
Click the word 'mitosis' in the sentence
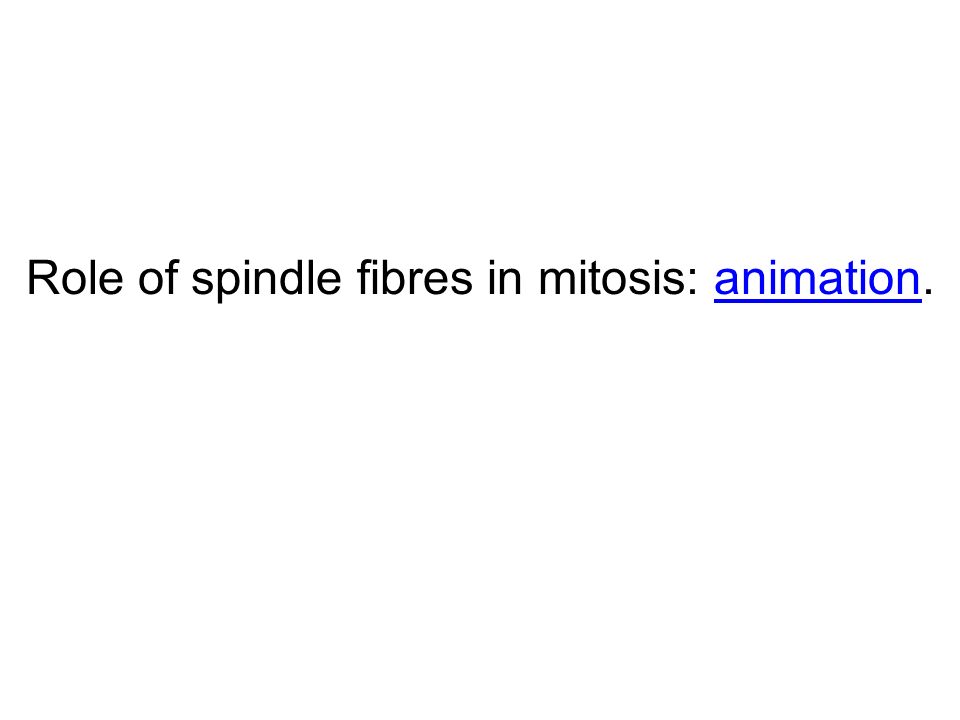[612, 278]
